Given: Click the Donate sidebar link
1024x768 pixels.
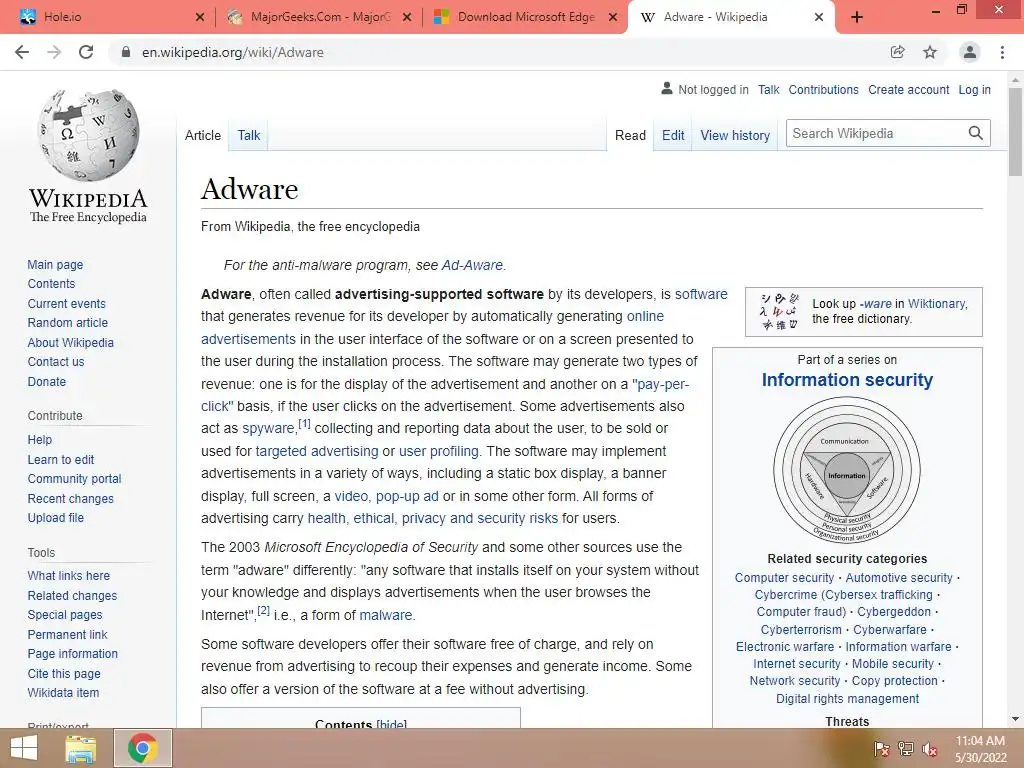Looking at the screenshot, I should [x=46, y=381].
